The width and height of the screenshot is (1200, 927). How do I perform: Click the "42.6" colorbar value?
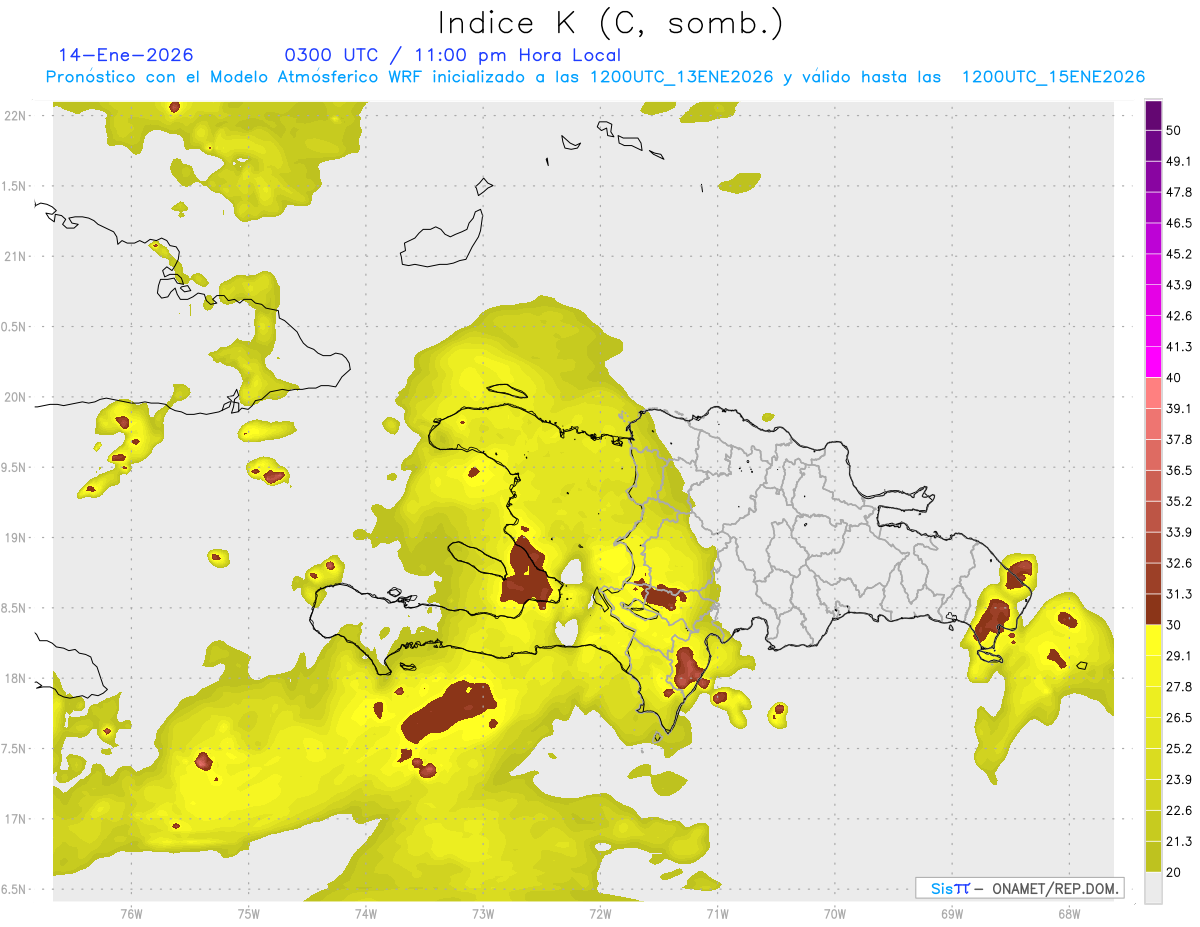point(1179,316)
